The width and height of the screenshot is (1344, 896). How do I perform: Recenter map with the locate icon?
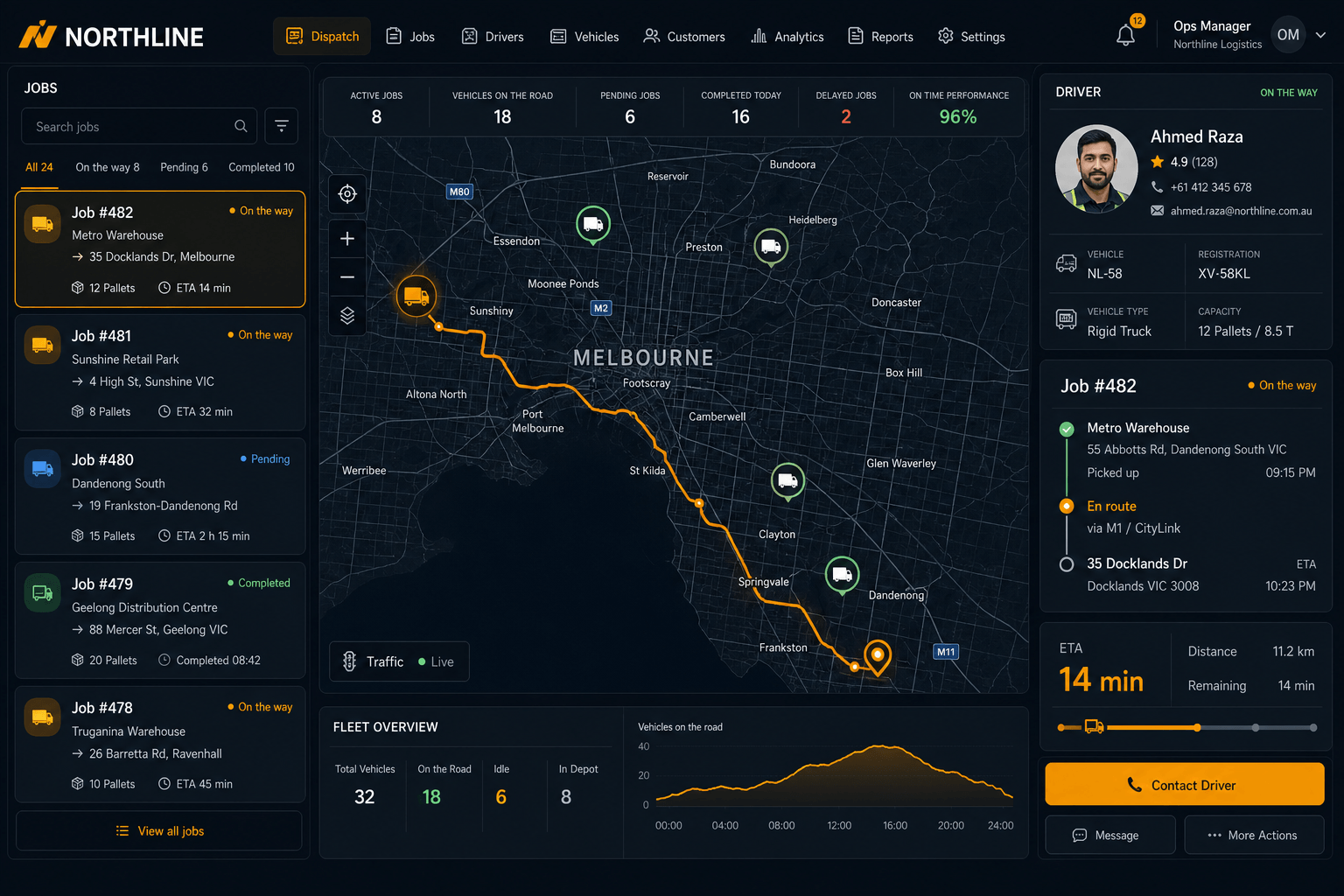pyautogui.click(x=347, y=193)
